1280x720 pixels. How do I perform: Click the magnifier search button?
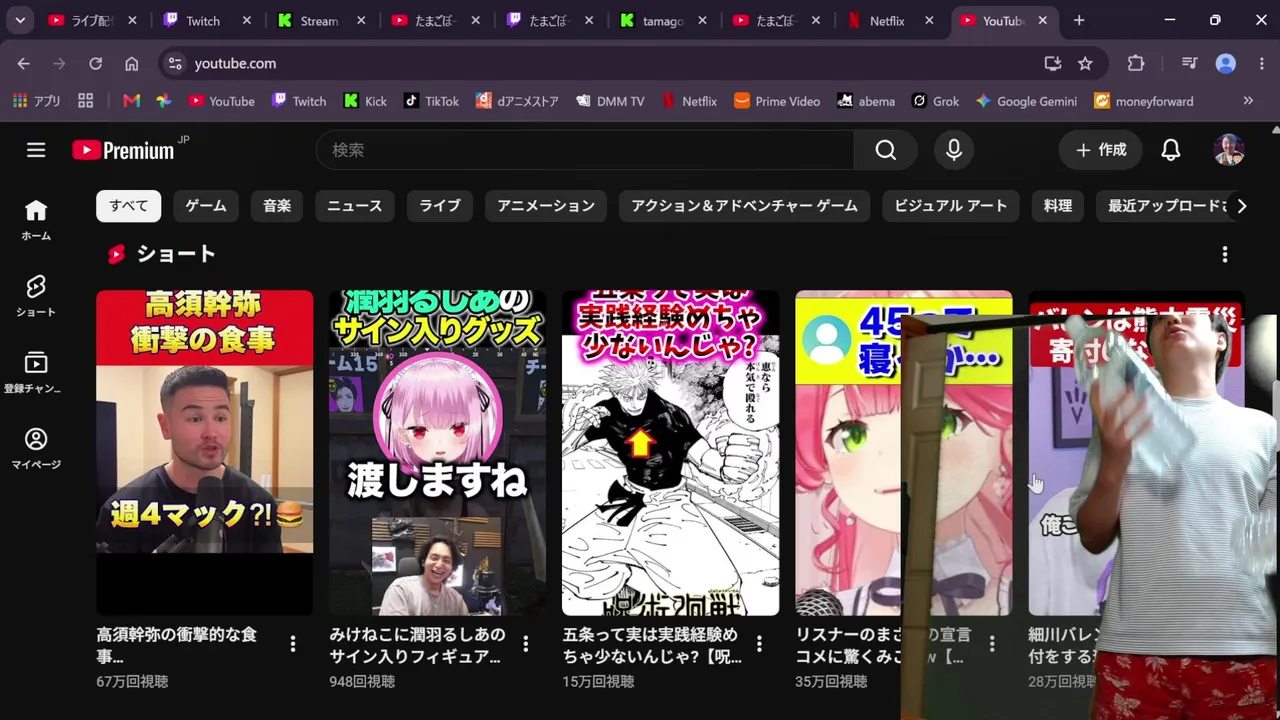(x=886, y=150)
